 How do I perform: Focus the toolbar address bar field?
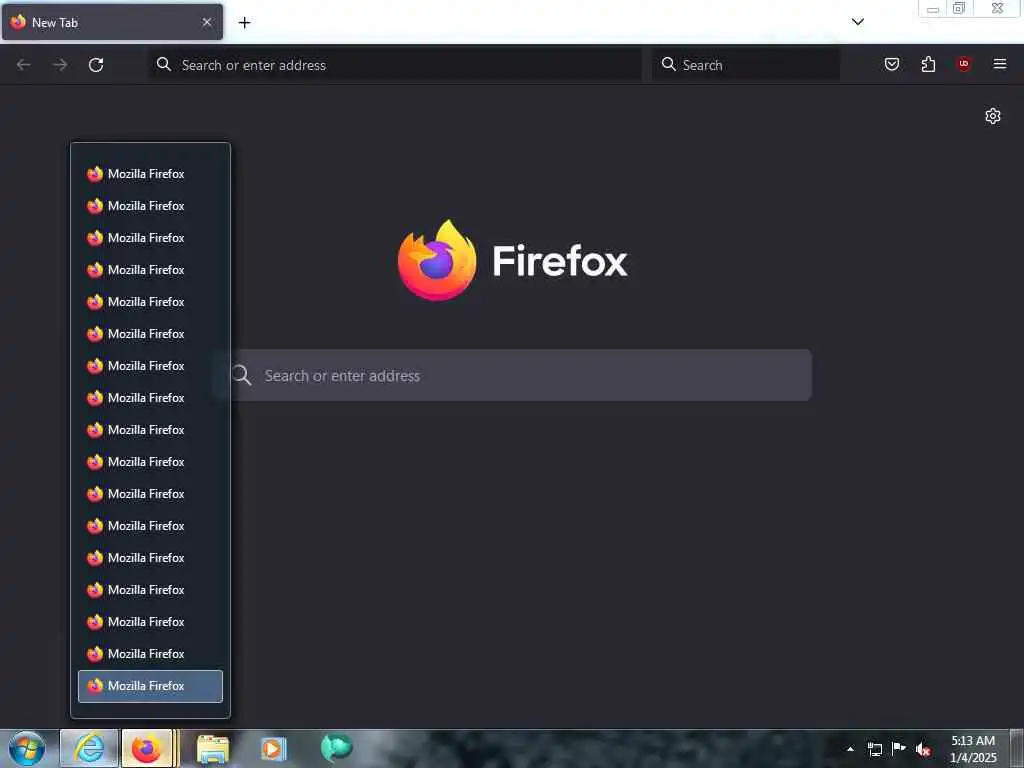pyautogui.click(x=395, y=65)
